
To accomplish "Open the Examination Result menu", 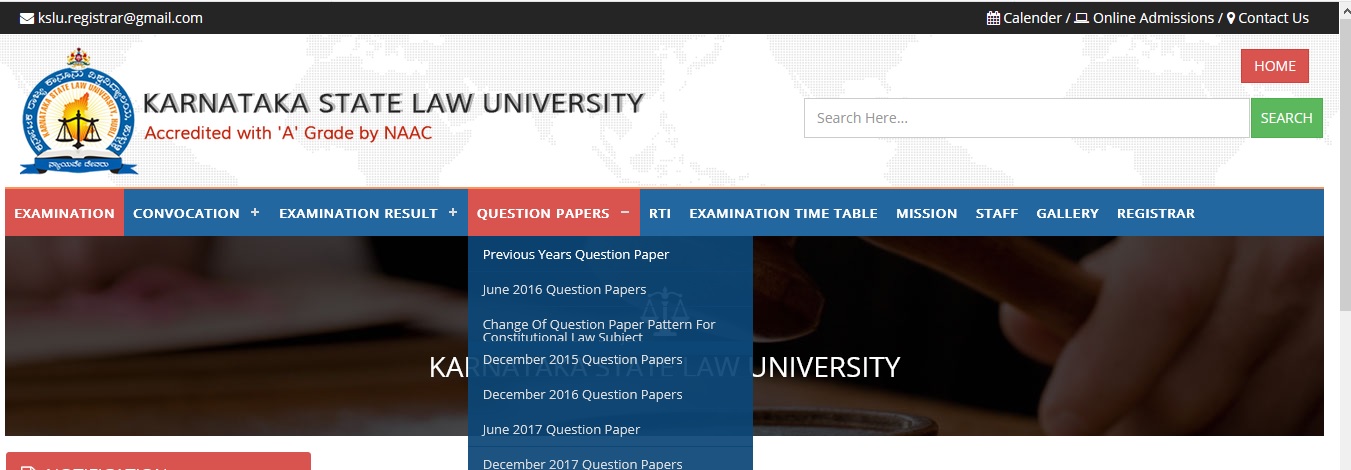I will tap(358, 213).
